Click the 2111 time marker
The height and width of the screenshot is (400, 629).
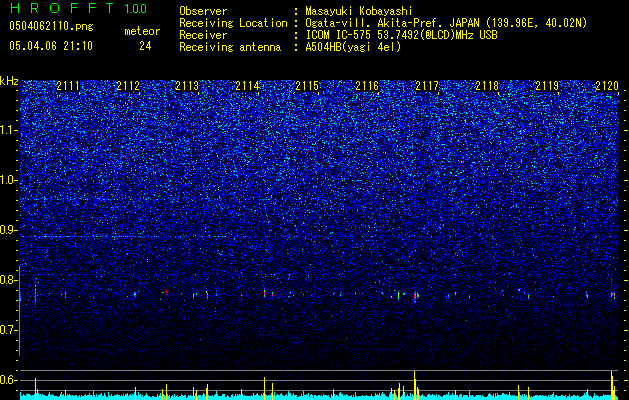coord(67,86)
